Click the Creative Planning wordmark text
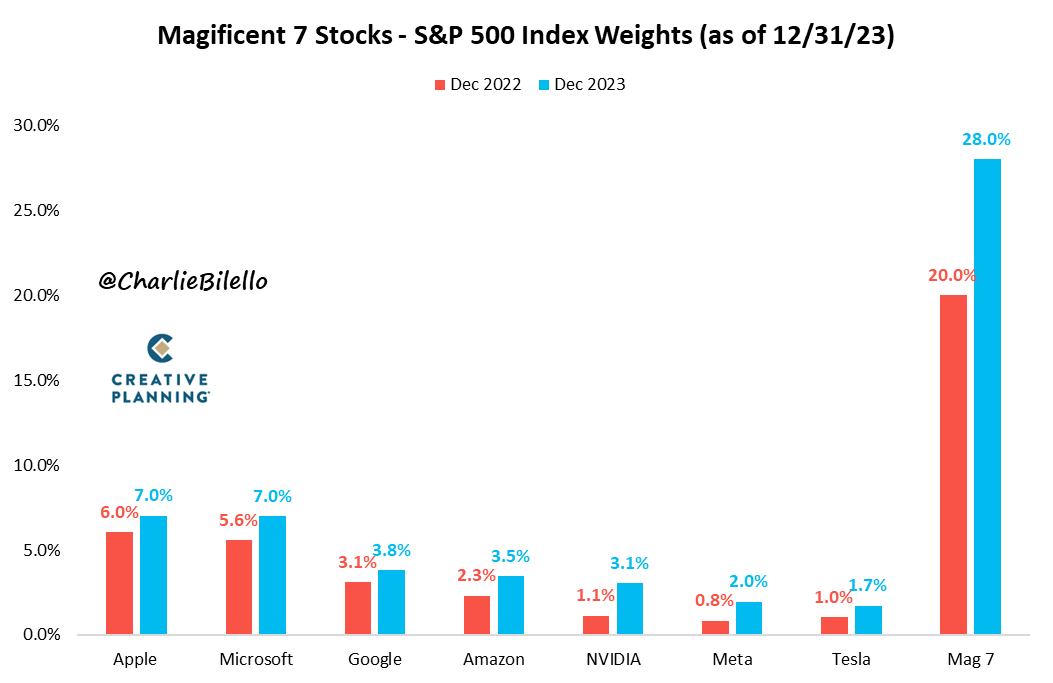The width and height of the screenshot is (1053, 683). click(160, 387)
